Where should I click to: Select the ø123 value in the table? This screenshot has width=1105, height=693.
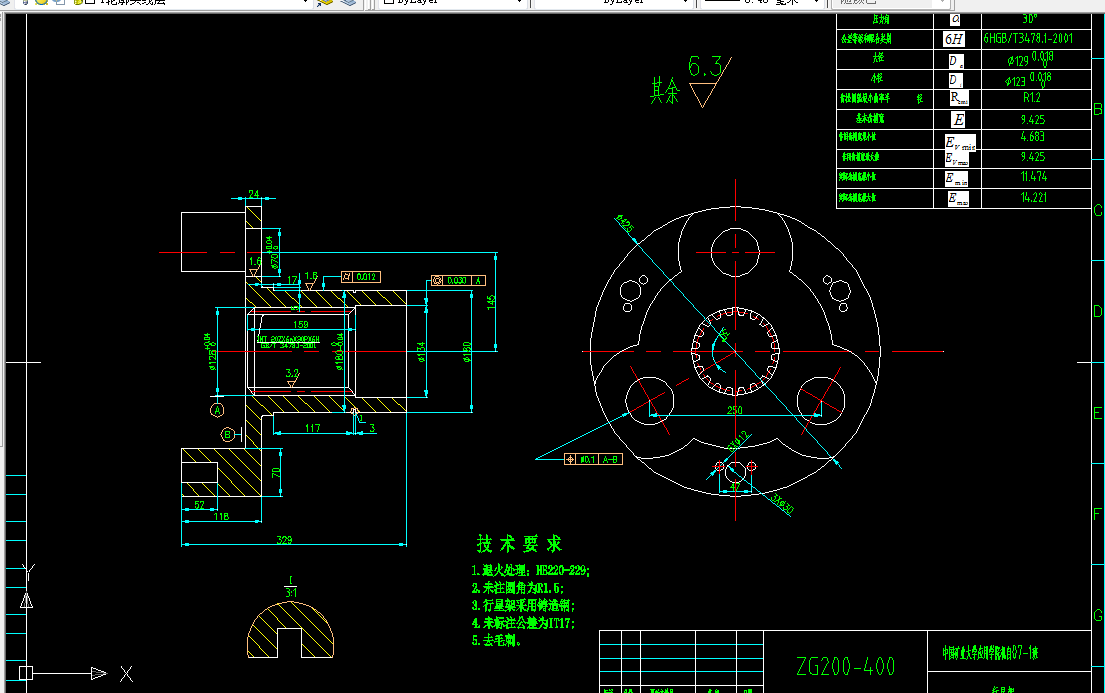click(x=1028, y=80)
